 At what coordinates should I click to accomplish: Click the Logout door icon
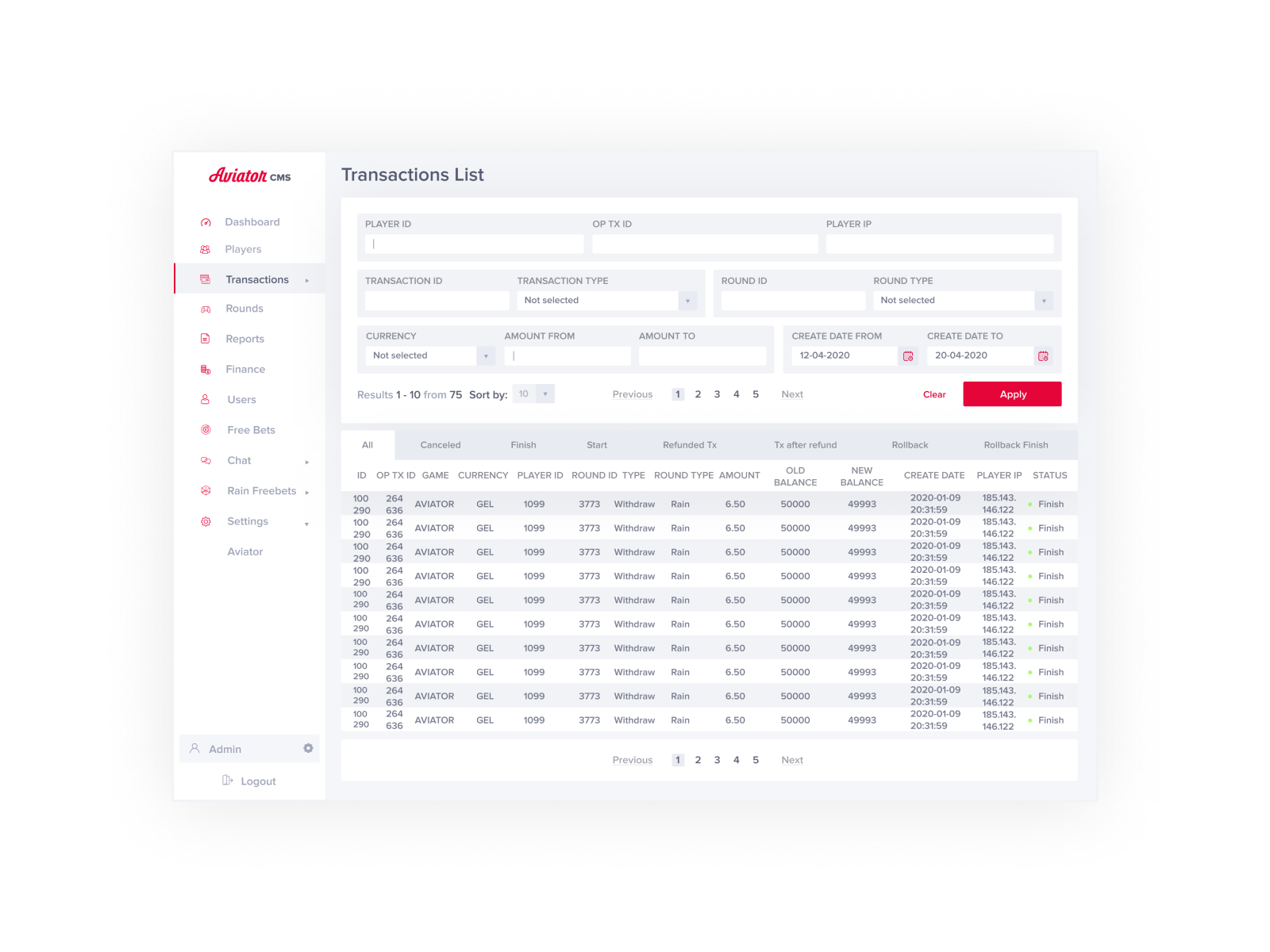click(x=228, y=781)
